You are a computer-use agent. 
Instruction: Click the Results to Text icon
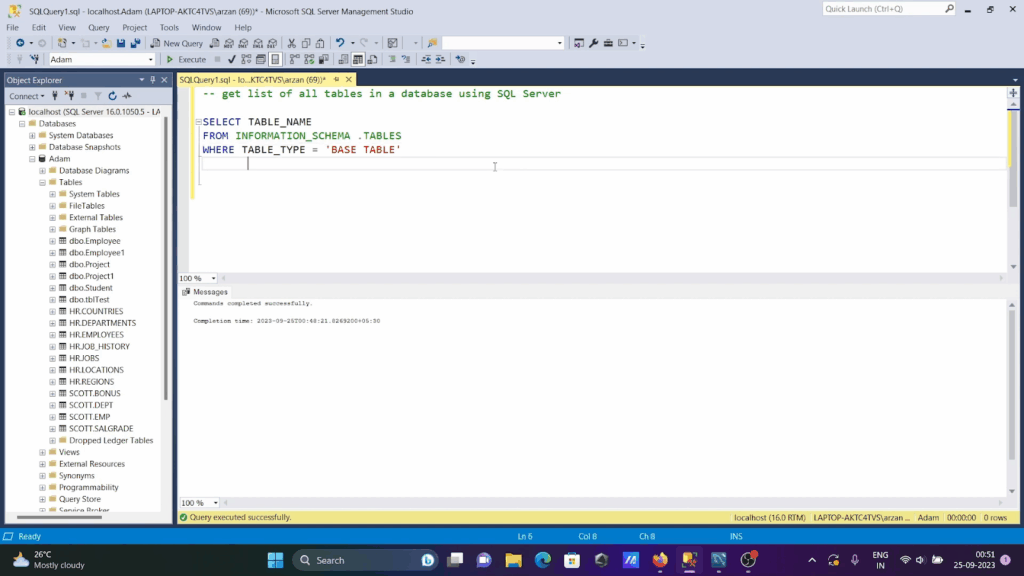click(x=344, y=59)
